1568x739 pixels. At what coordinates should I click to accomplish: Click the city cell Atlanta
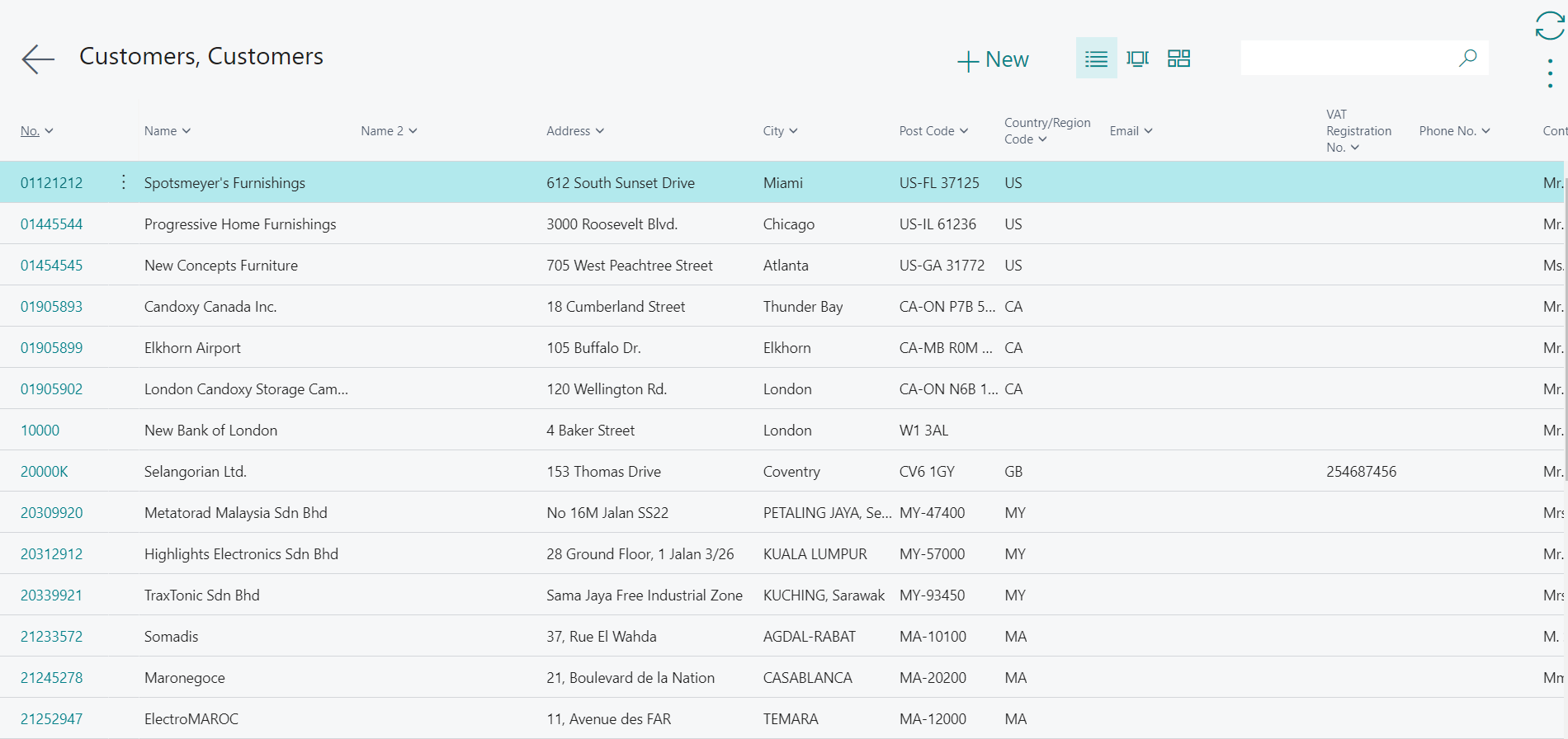pos(786,266)
